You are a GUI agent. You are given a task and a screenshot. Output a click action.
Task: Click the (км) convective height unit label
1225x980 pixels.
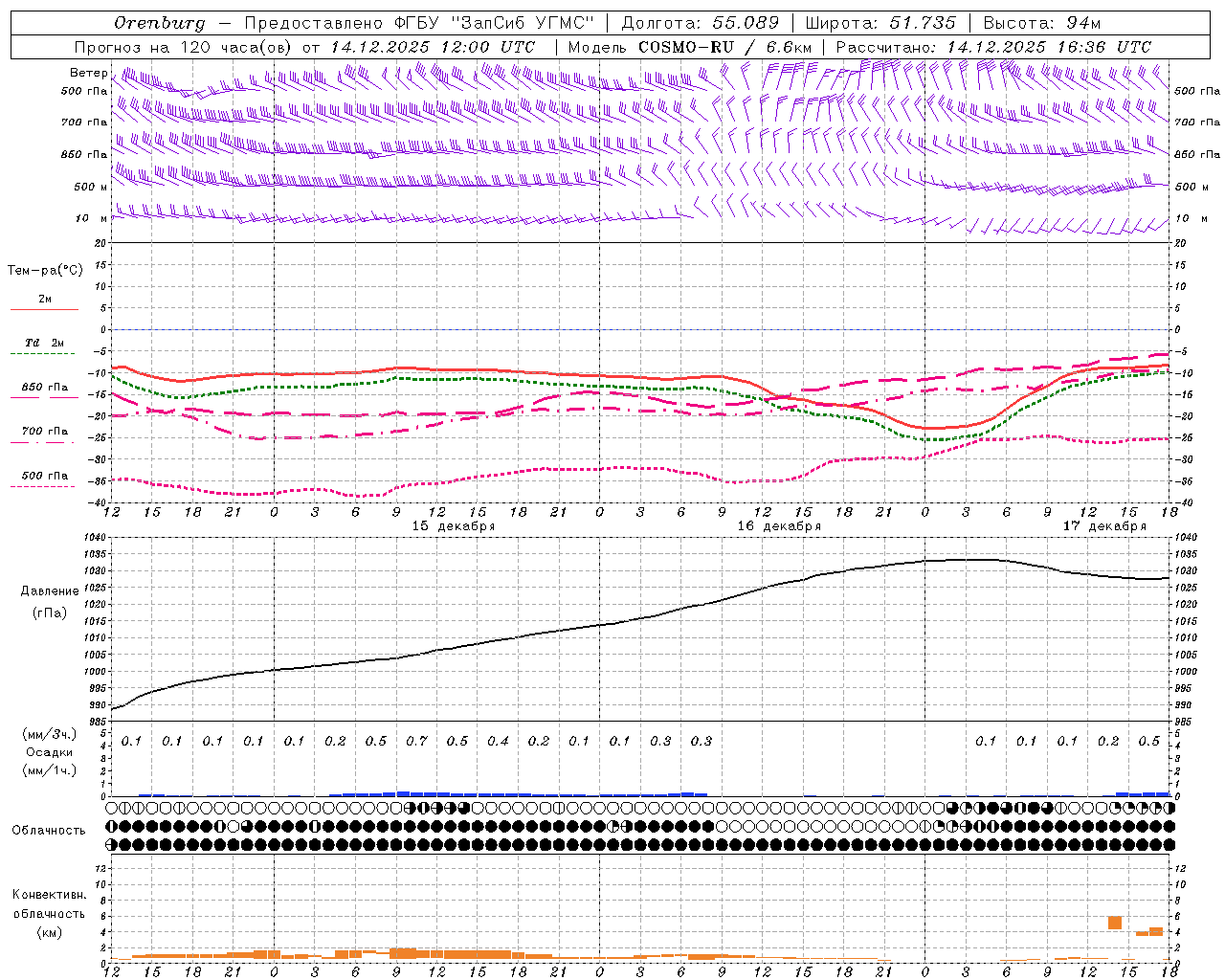coord(50,932)
